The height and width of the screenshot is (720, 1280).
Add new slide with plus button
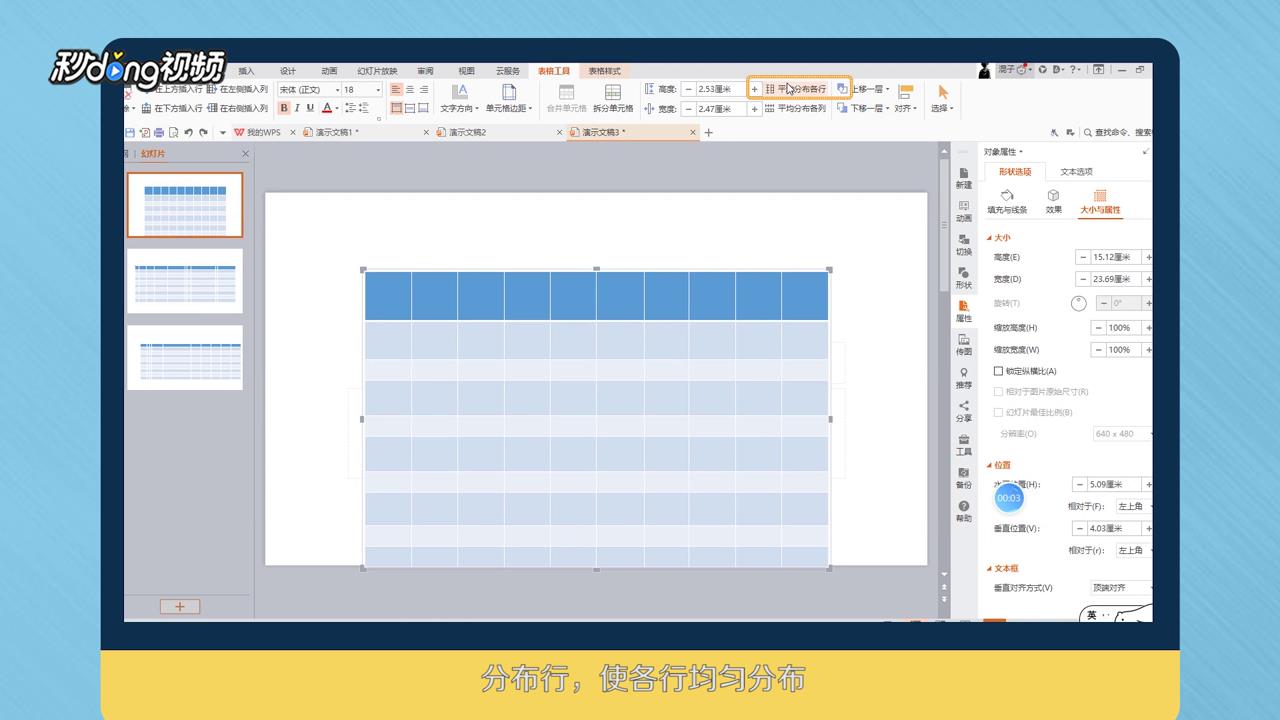[x=180, y=606]
